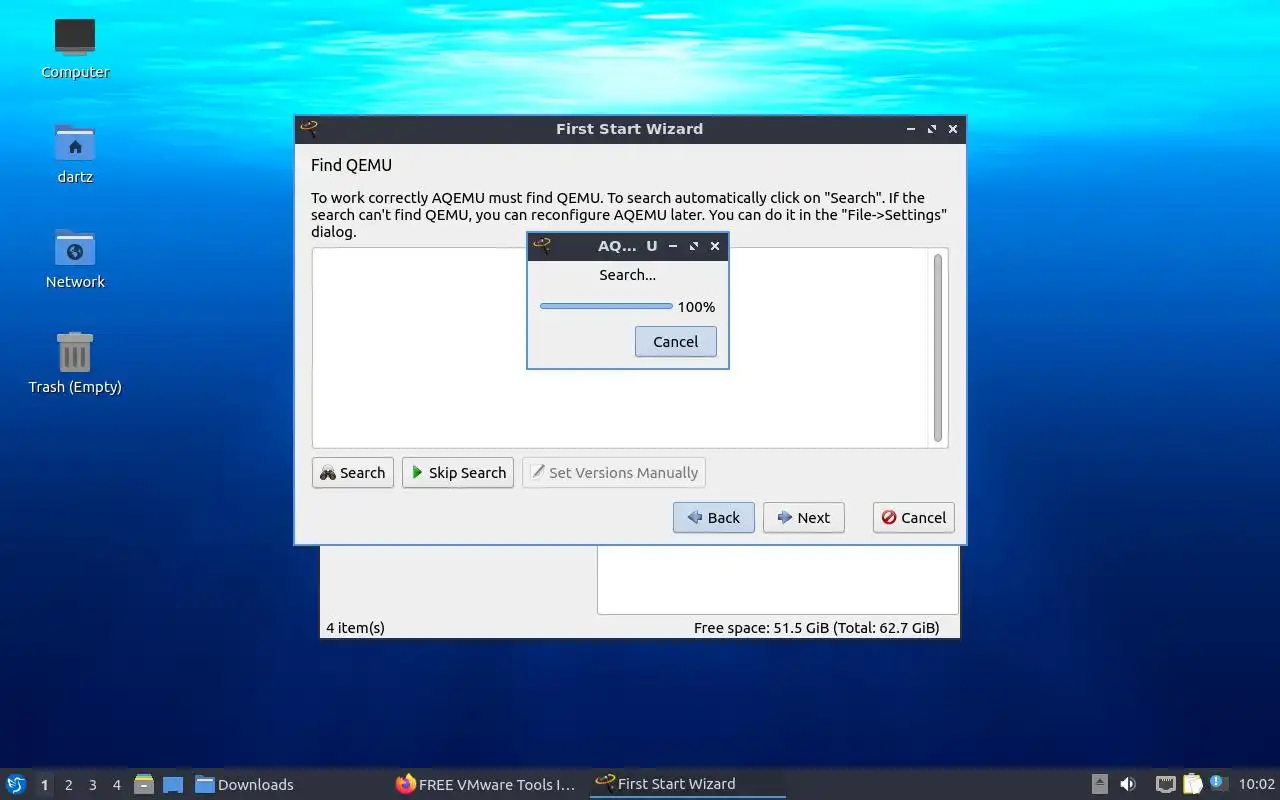Click the show desktop taskbar icon

click(173, 784)
